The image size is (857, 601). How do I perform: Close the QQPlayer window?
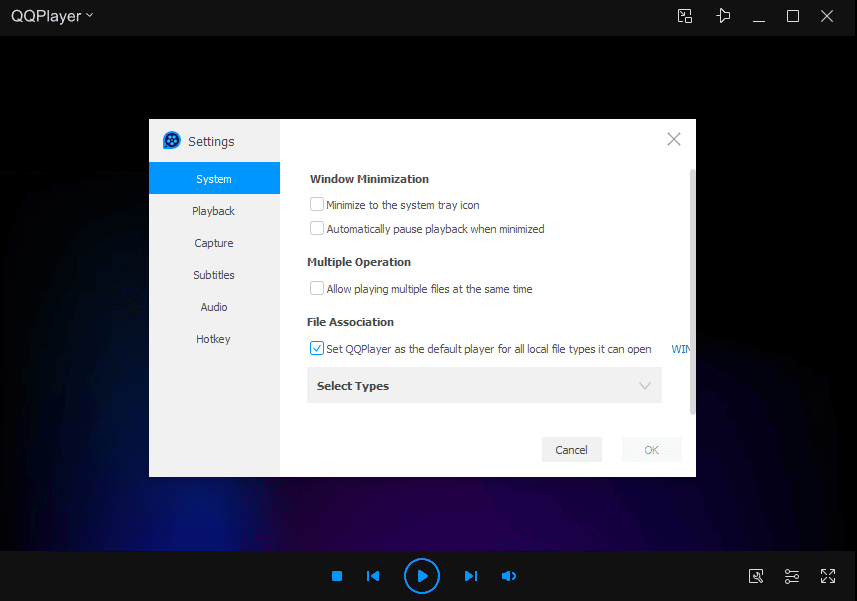[827, 16]
